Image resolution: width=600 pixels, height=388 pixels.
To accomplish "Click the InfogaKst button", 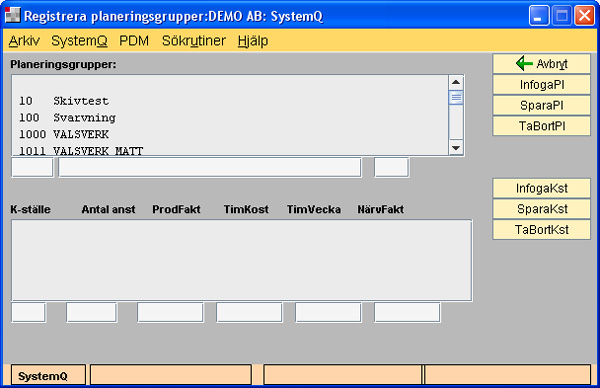I will (x=541, y=188).
